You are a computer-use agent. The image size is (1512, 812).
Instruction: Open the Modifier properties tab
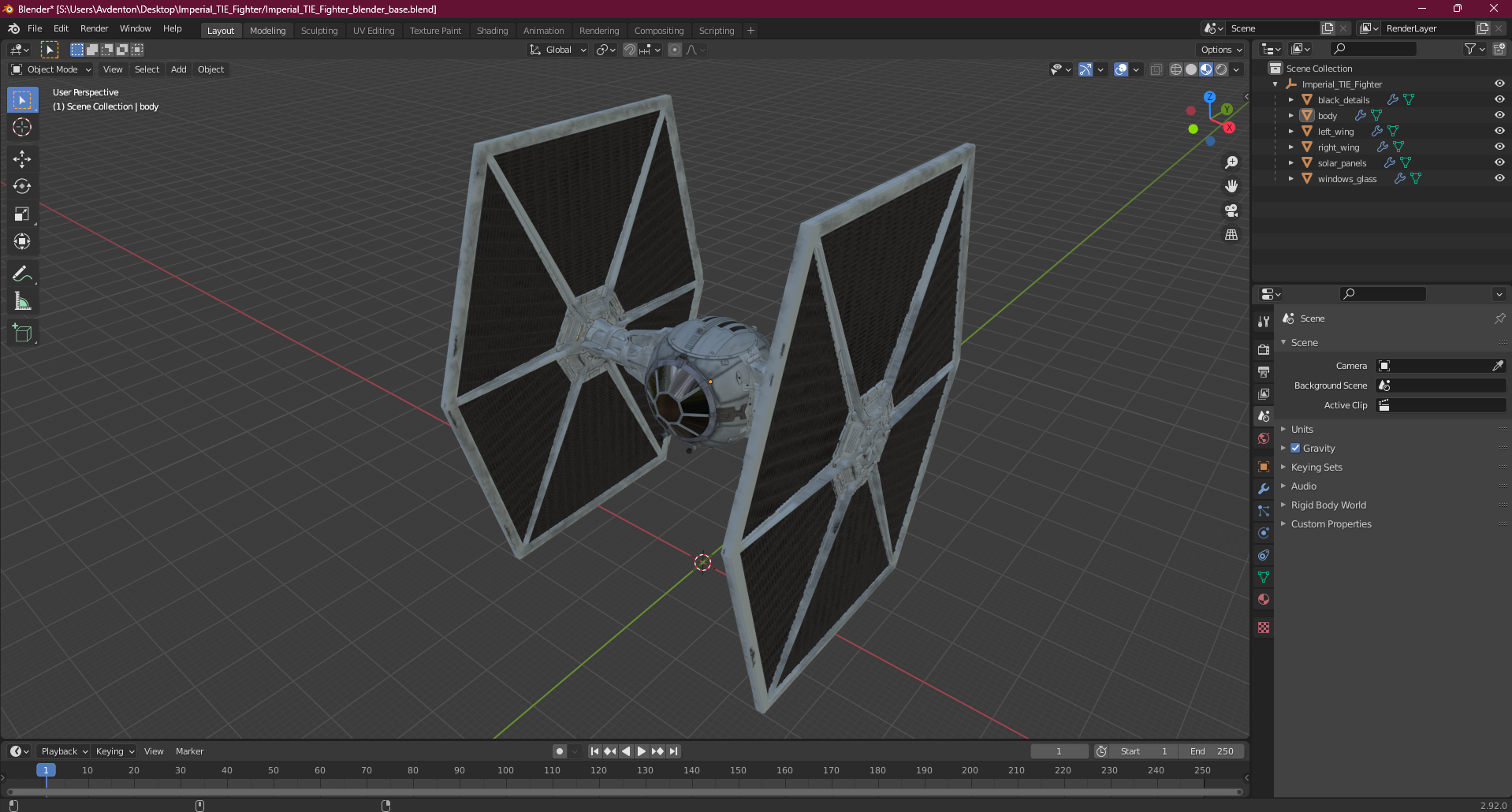coord(1264,489)
